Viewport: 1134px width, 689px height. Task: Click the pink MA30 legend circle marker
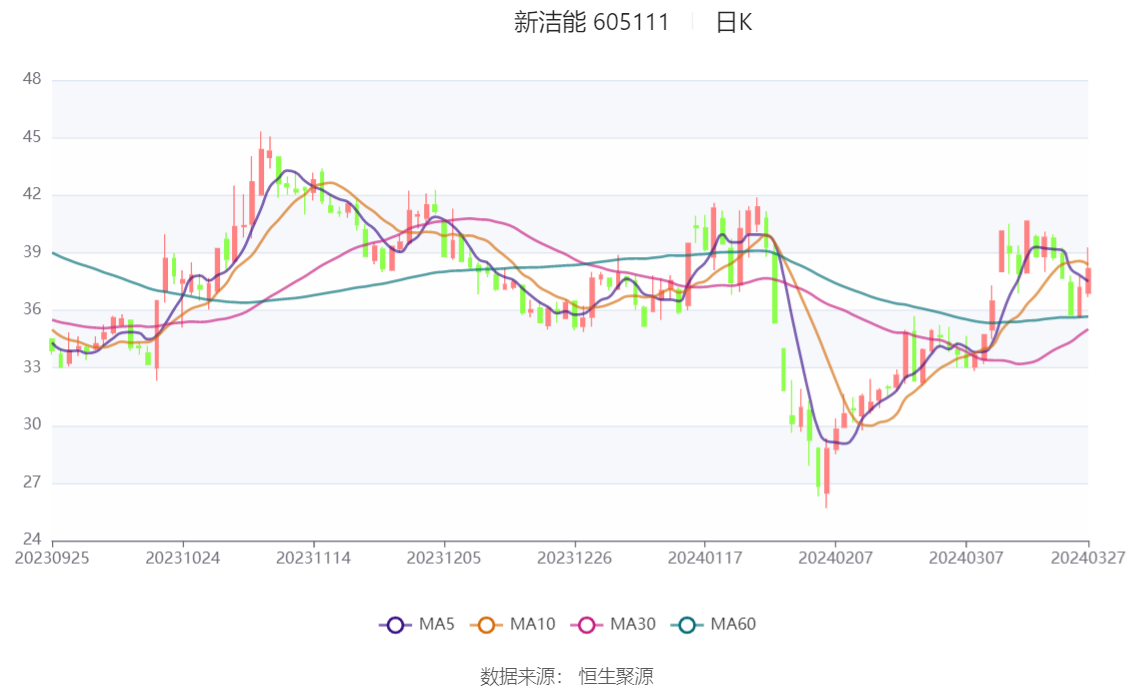(588, 625)
